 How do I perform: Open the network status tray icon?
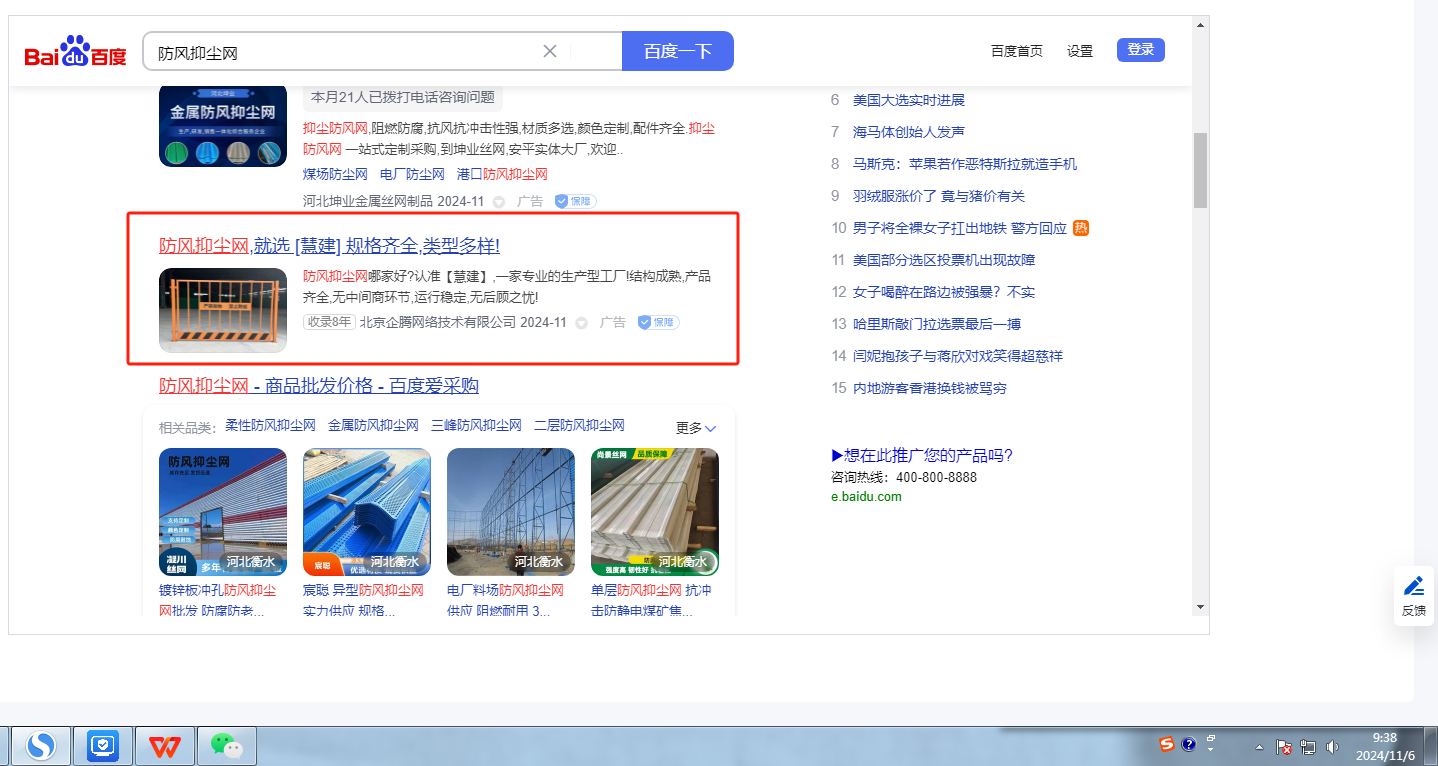(x=1308, y=747)
